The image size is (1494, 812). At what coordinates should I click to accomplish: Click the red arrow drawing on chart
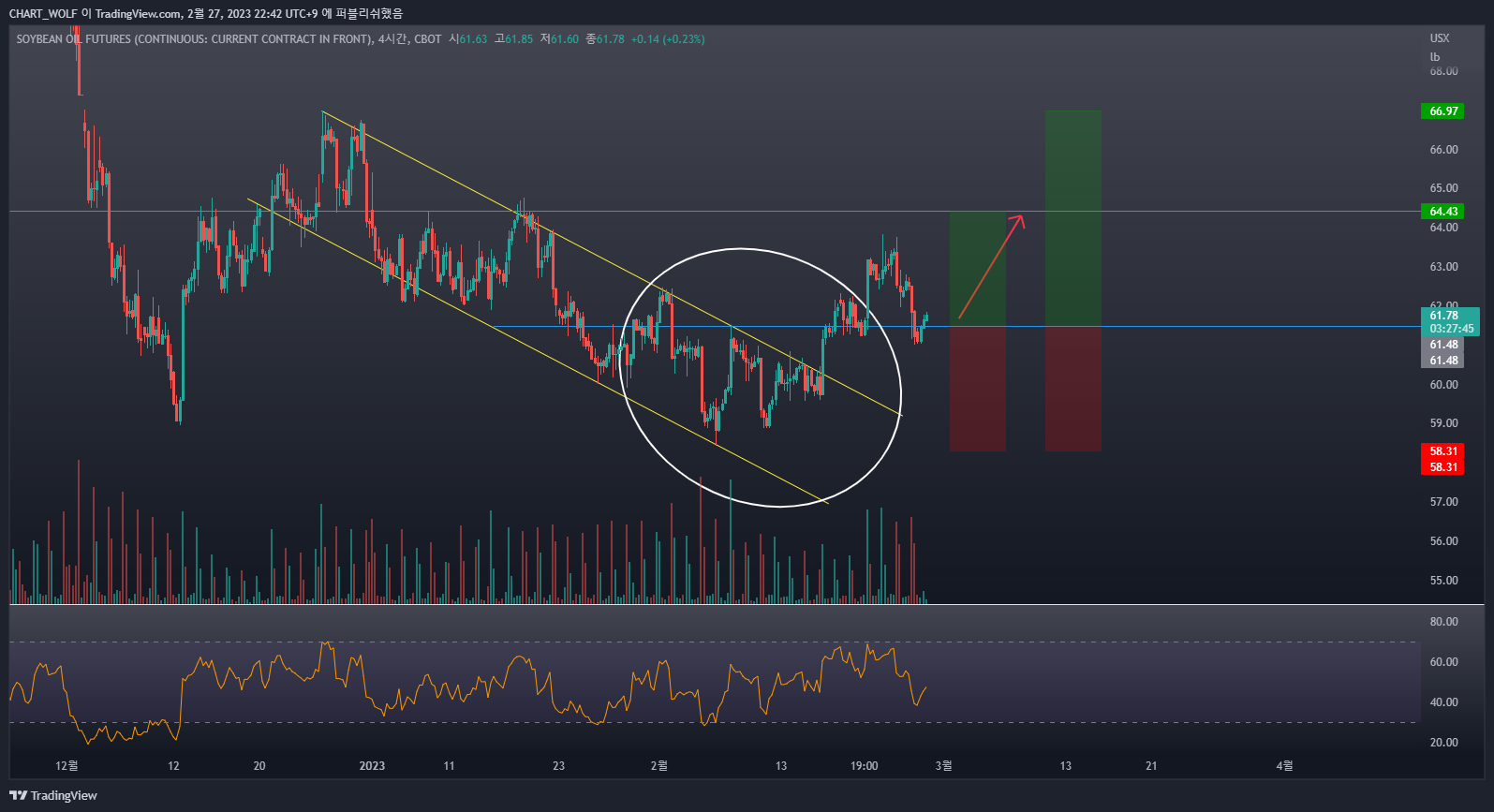tap(991, 267)
